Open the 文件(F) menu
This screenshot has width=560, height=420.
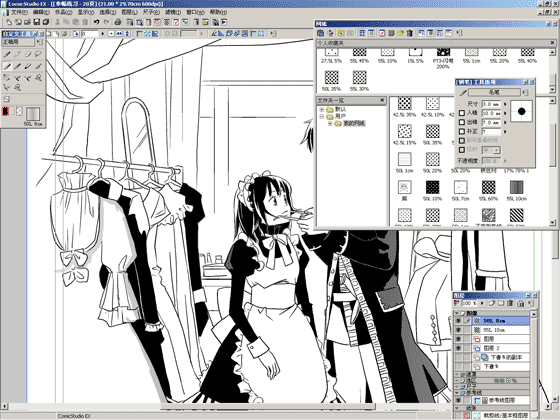pos(19,12)
